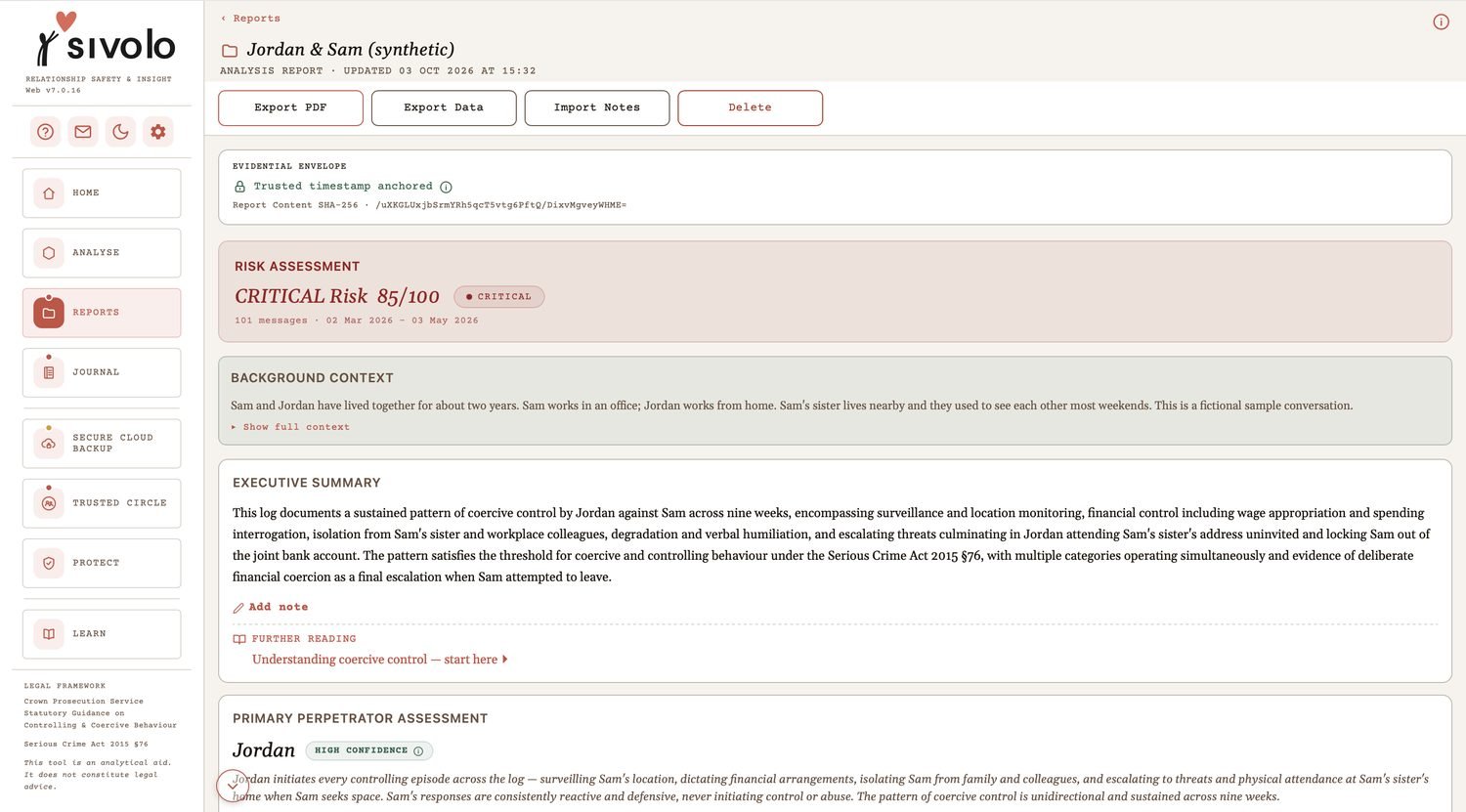The image size is (1466, 812).
Task: Go back to Reports breadcrumb
Action: click(x=251, y=19)
